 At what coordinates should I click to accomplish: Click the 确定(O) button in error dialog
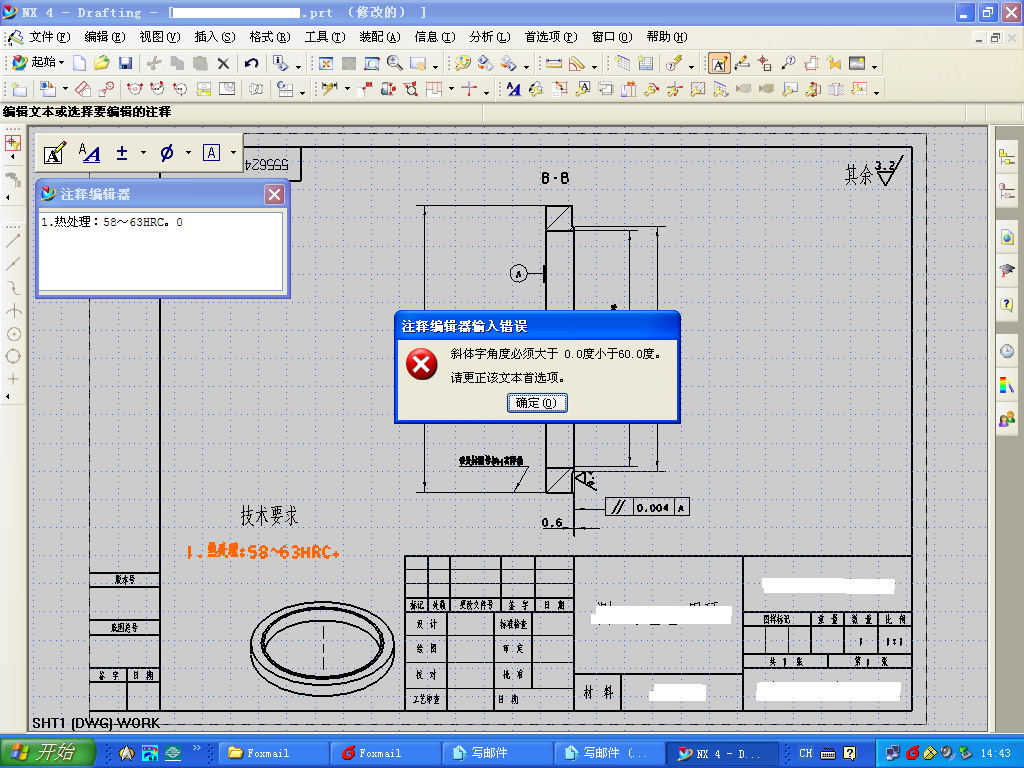(537, 403)
